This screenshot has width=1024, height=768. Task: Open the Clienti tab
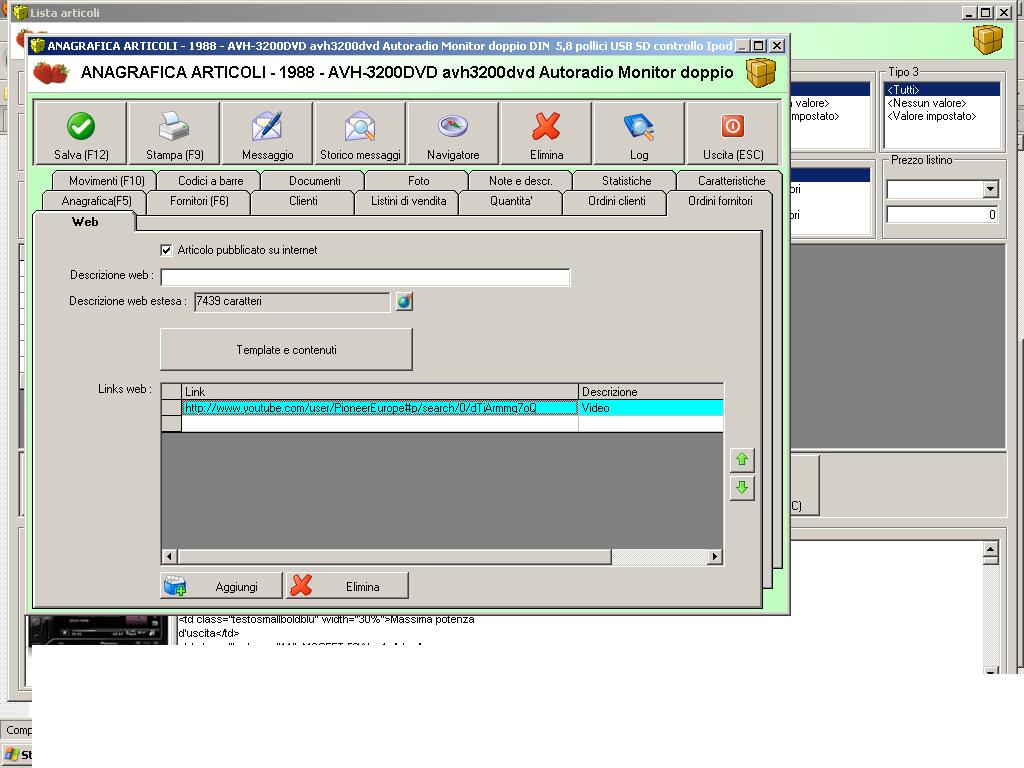tap(303, 201)
